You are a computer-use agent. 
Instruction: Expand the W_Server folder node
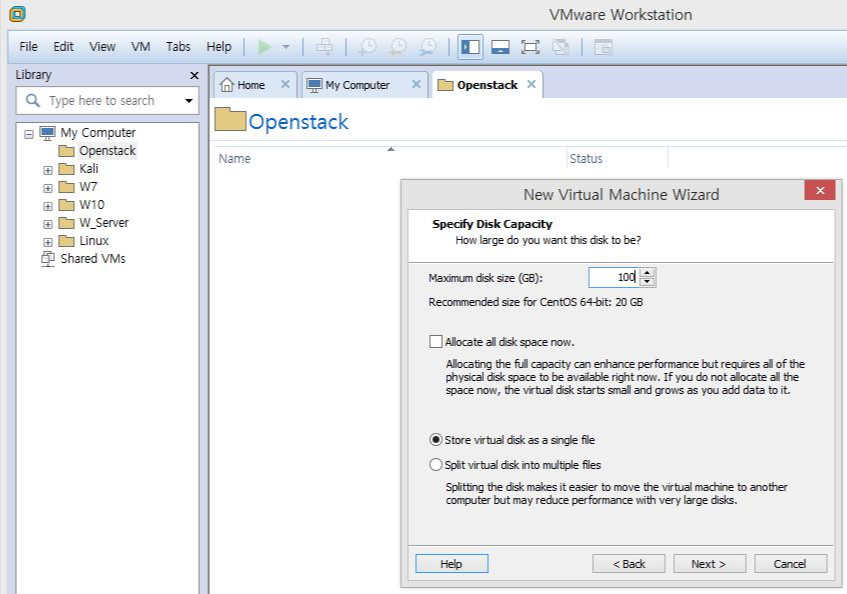click(x=48, y=224)
